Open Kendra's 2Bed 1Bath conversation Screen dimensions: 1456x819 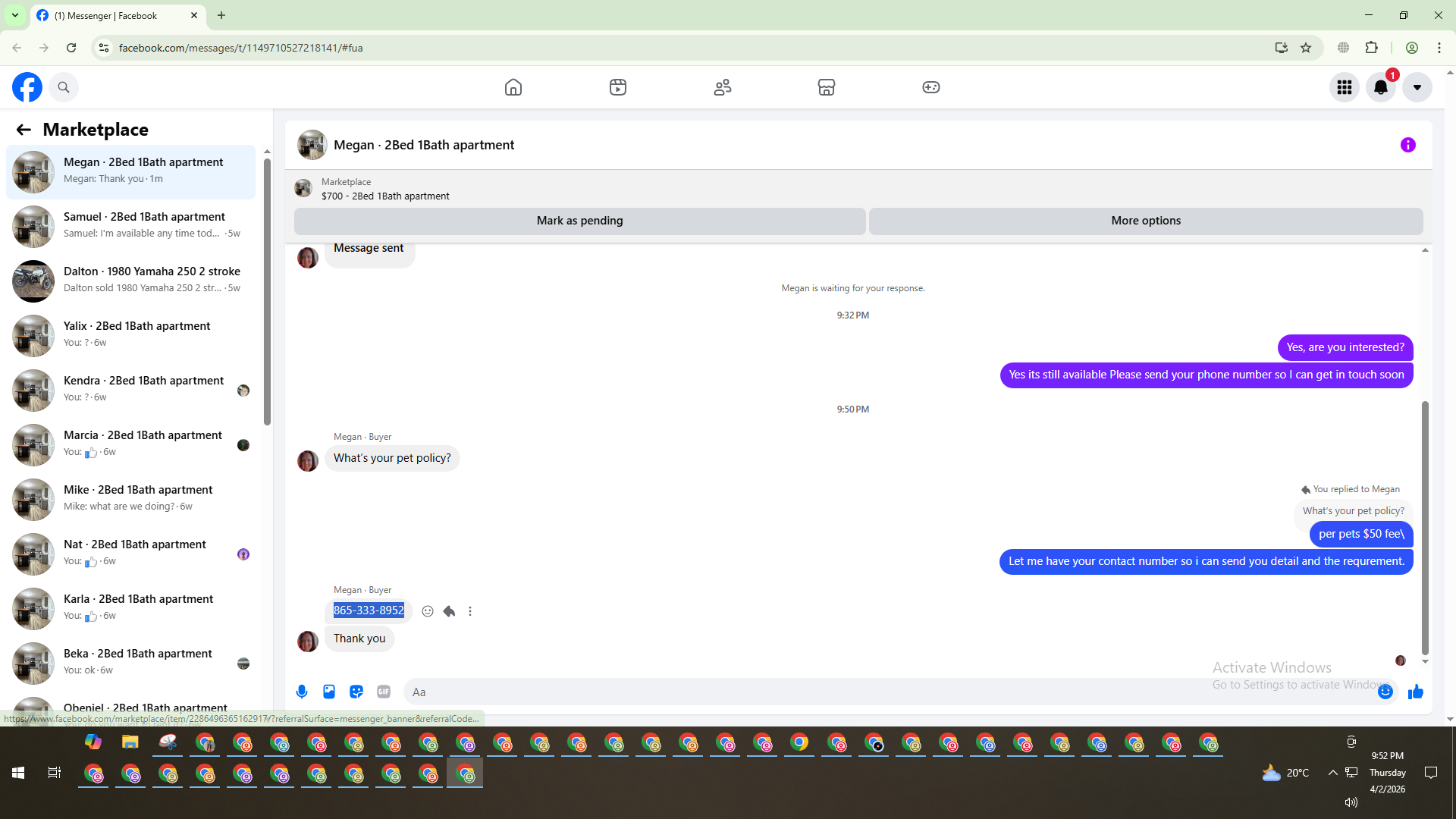(x=130, y=390)
